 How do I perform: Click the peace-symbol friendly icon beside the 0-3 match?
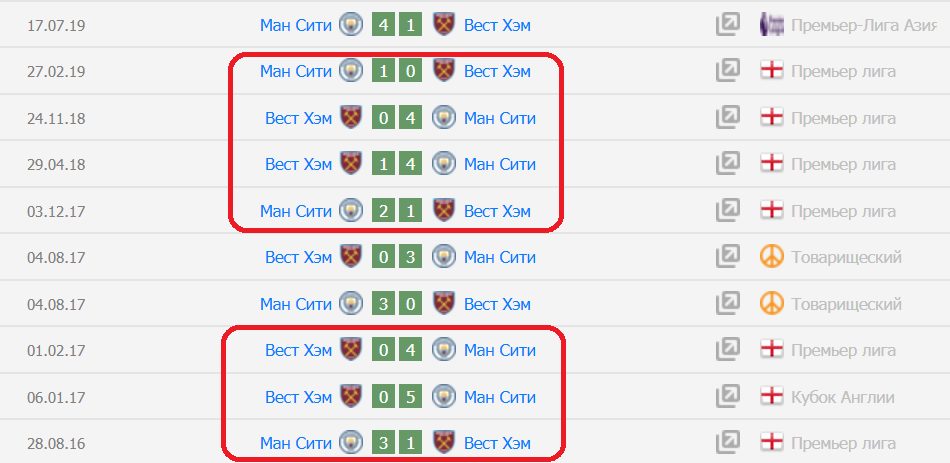coord(771,257)
